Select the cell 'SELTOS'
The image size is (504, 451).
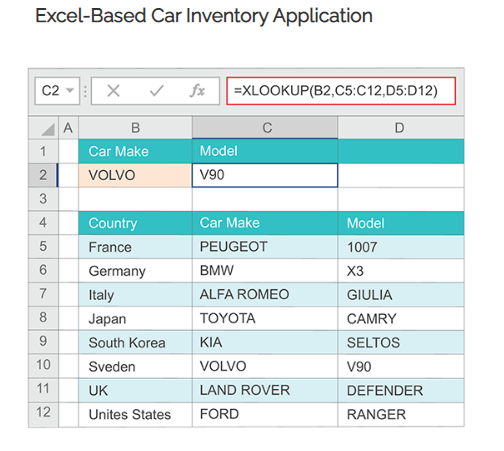401,342
